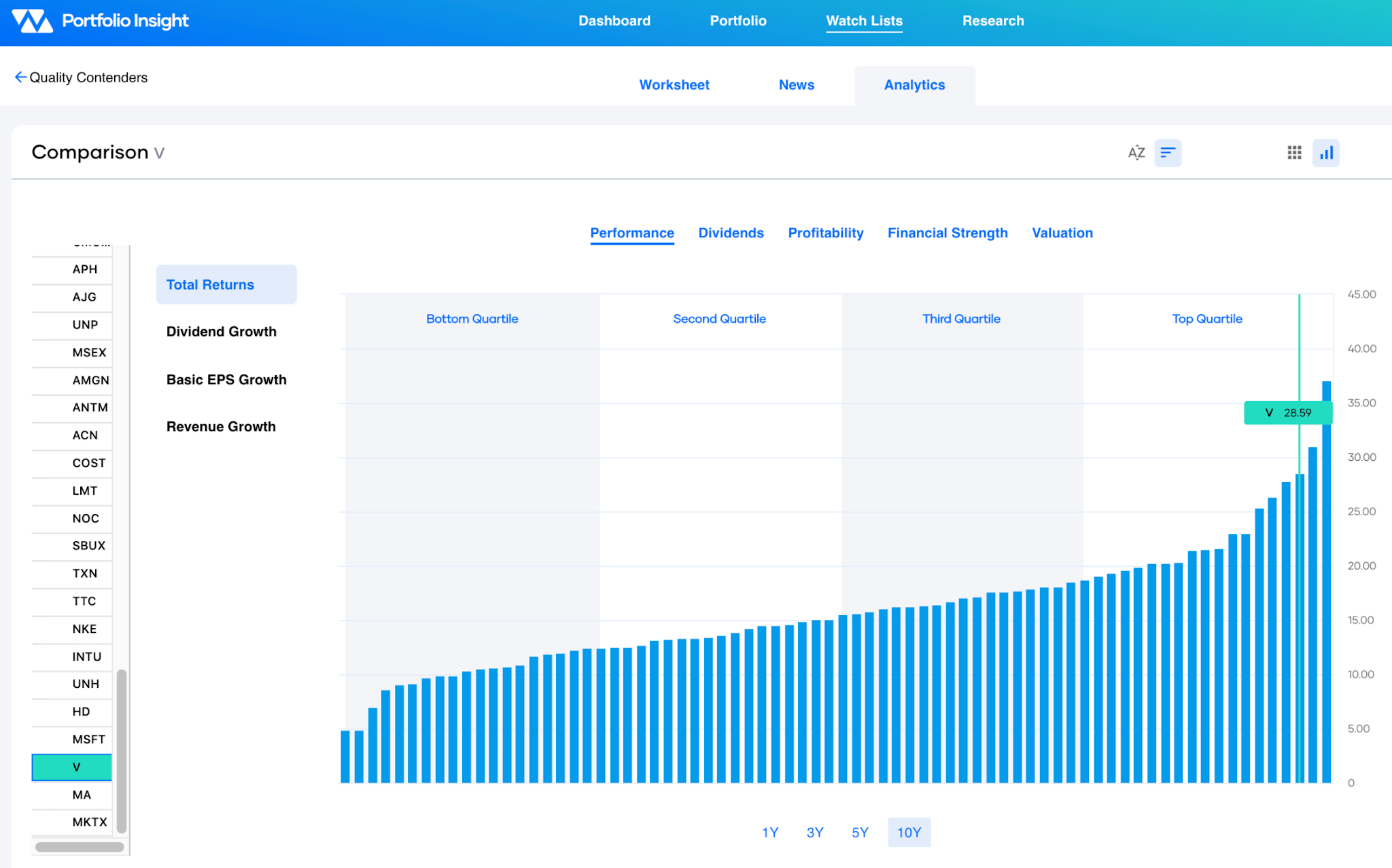Screen dimensions: 1392x868
Task: Select SBUX in the ticker list
Action: (72, 546)
